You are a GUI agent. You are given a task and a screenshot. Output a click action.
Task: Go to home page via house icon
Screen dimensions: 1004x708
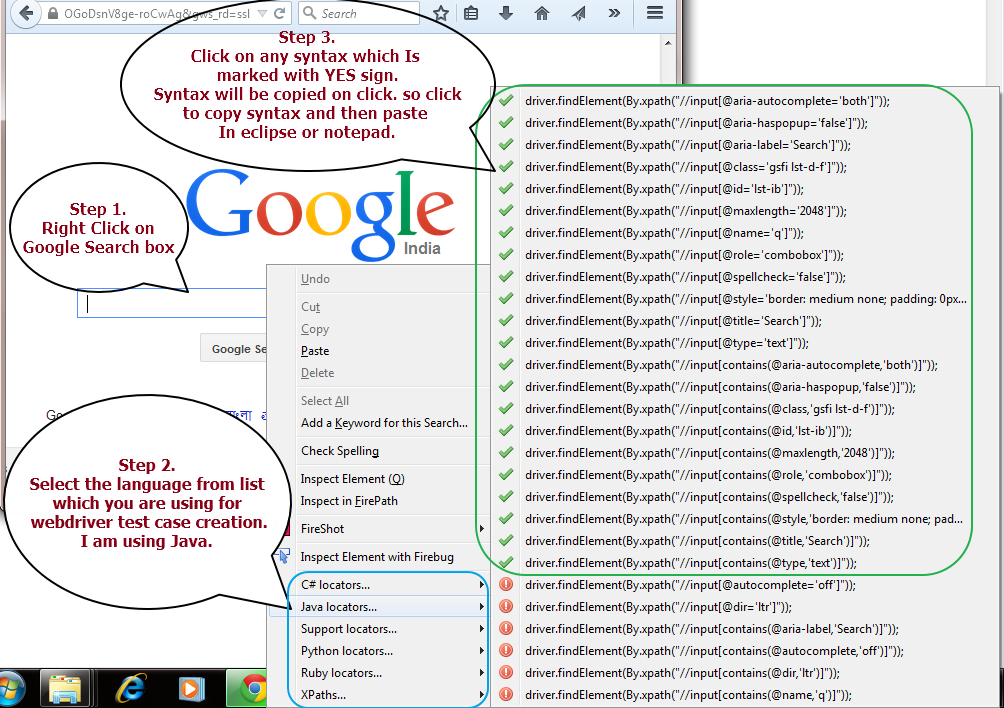tap(542, 13)
